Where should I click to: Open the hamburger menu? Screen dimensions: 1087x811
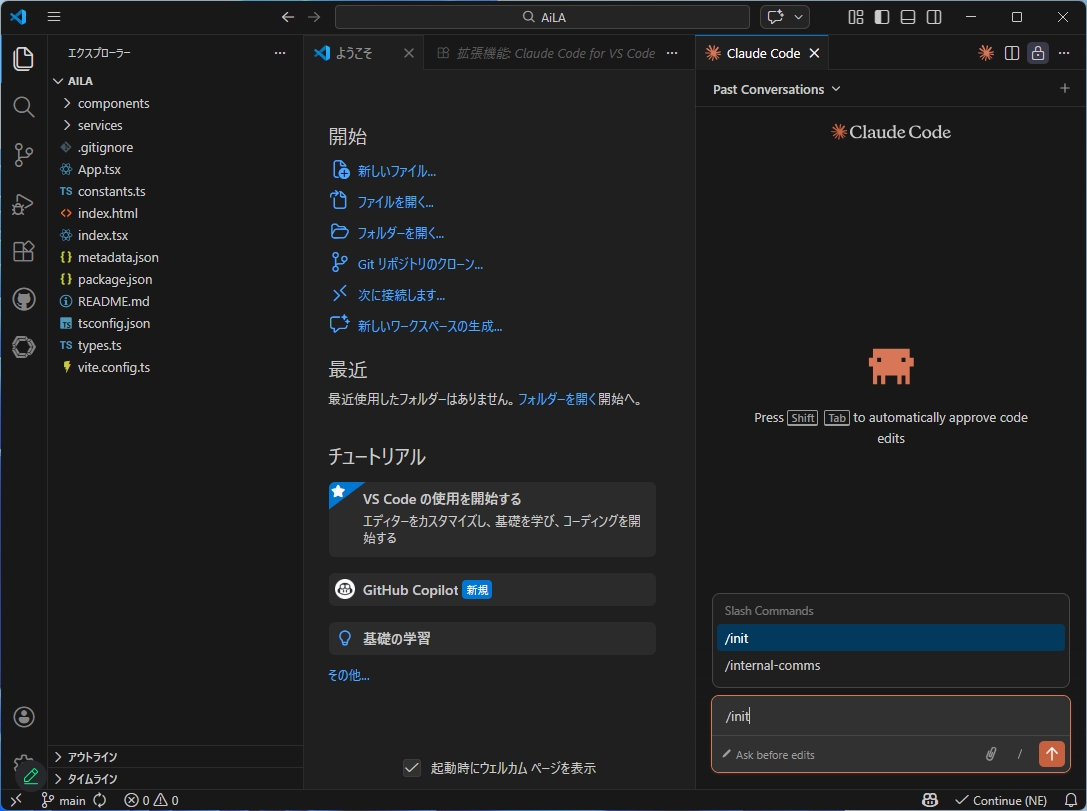54,16
